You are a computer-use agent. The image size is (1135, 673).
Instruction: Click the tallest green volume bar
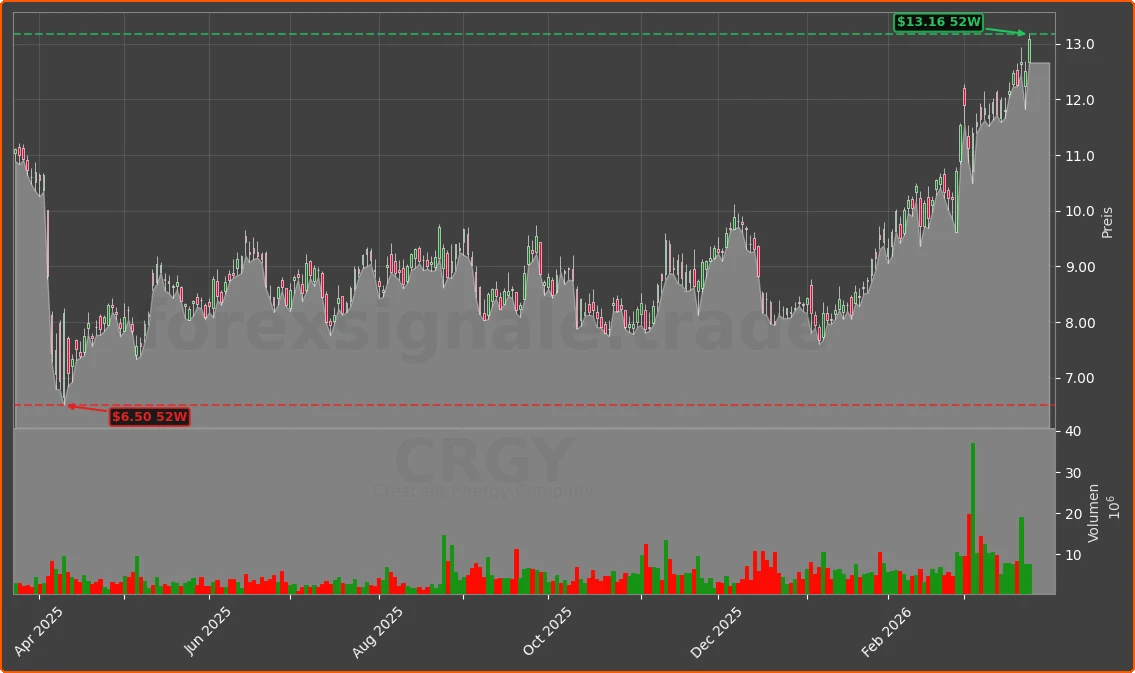(973, 518)
